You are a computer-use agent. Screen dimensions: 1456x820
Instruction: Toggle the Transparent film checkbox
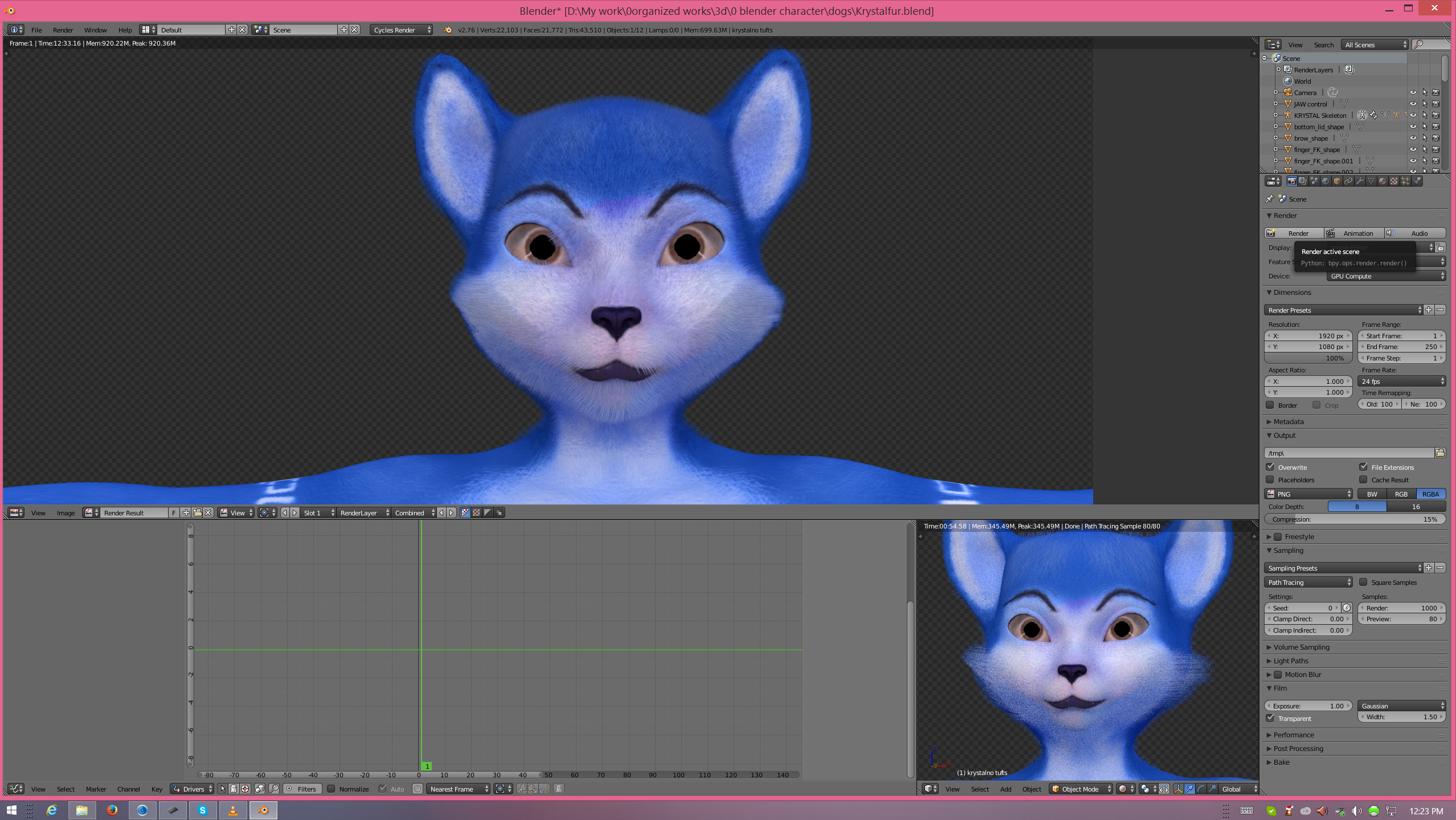(1270, 718)
